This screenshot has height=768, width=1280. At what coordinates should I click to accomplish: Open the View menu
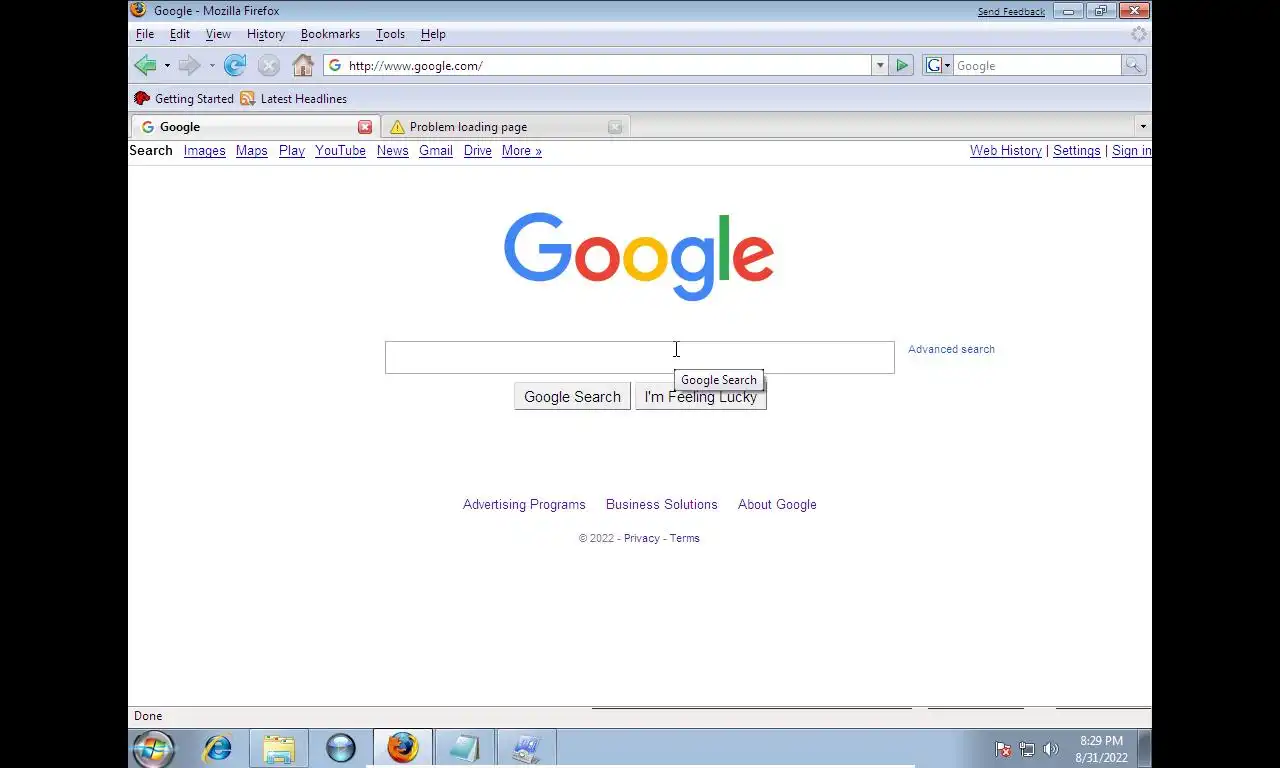tap(218, 34)
